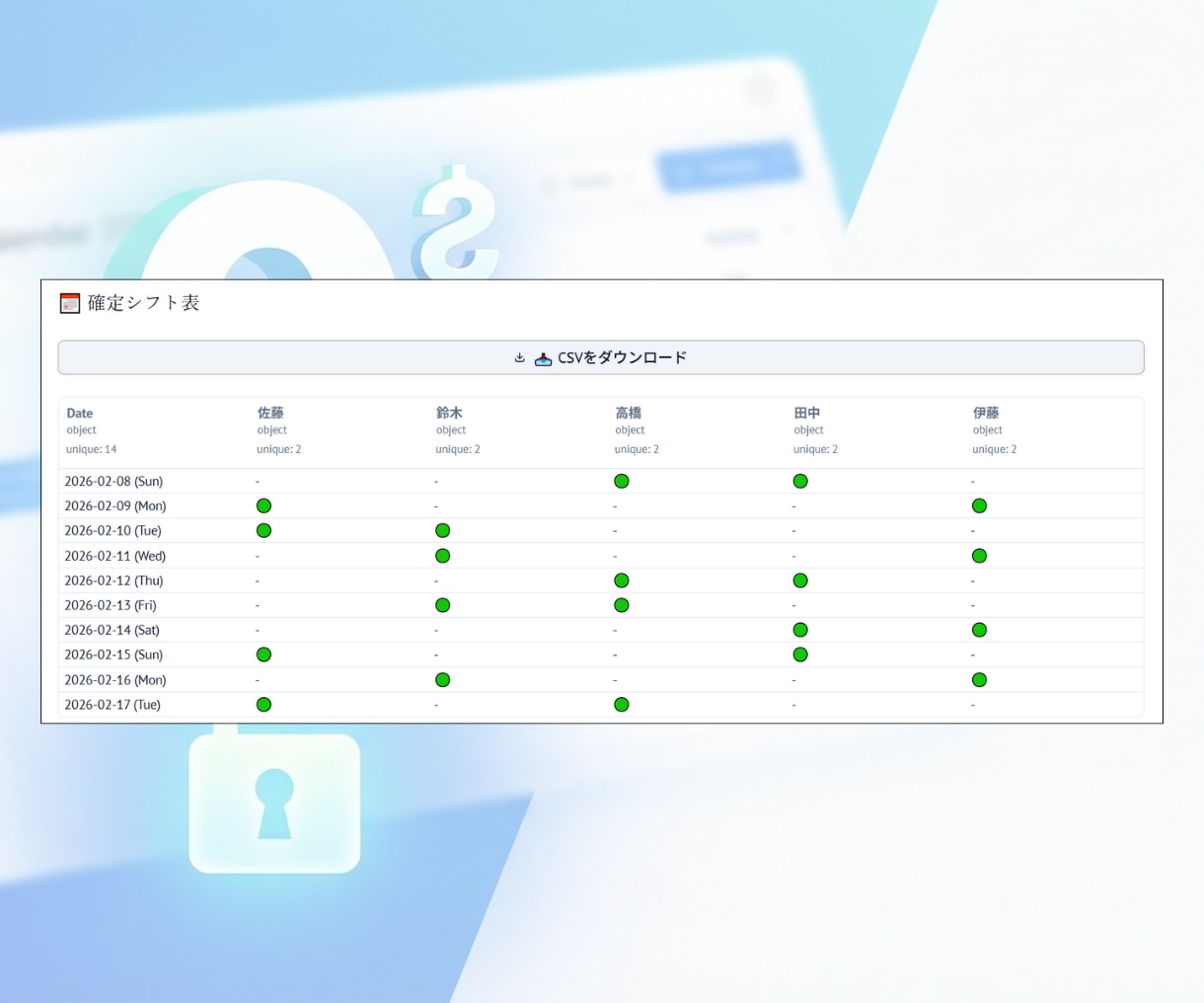Image resolution: width=1204 pixels, height=1003 pixels.
Task: Select the 2026-02-12 (Thu) date cell
Action: point(113,580)
